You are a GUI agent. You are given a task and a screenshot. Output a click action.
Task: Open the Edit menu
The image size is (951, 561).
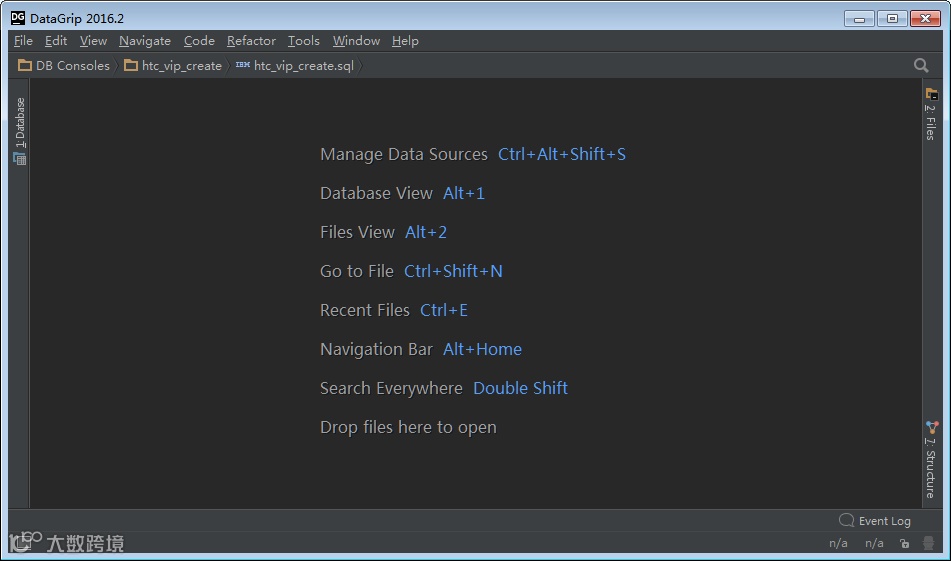coord(56,41)
